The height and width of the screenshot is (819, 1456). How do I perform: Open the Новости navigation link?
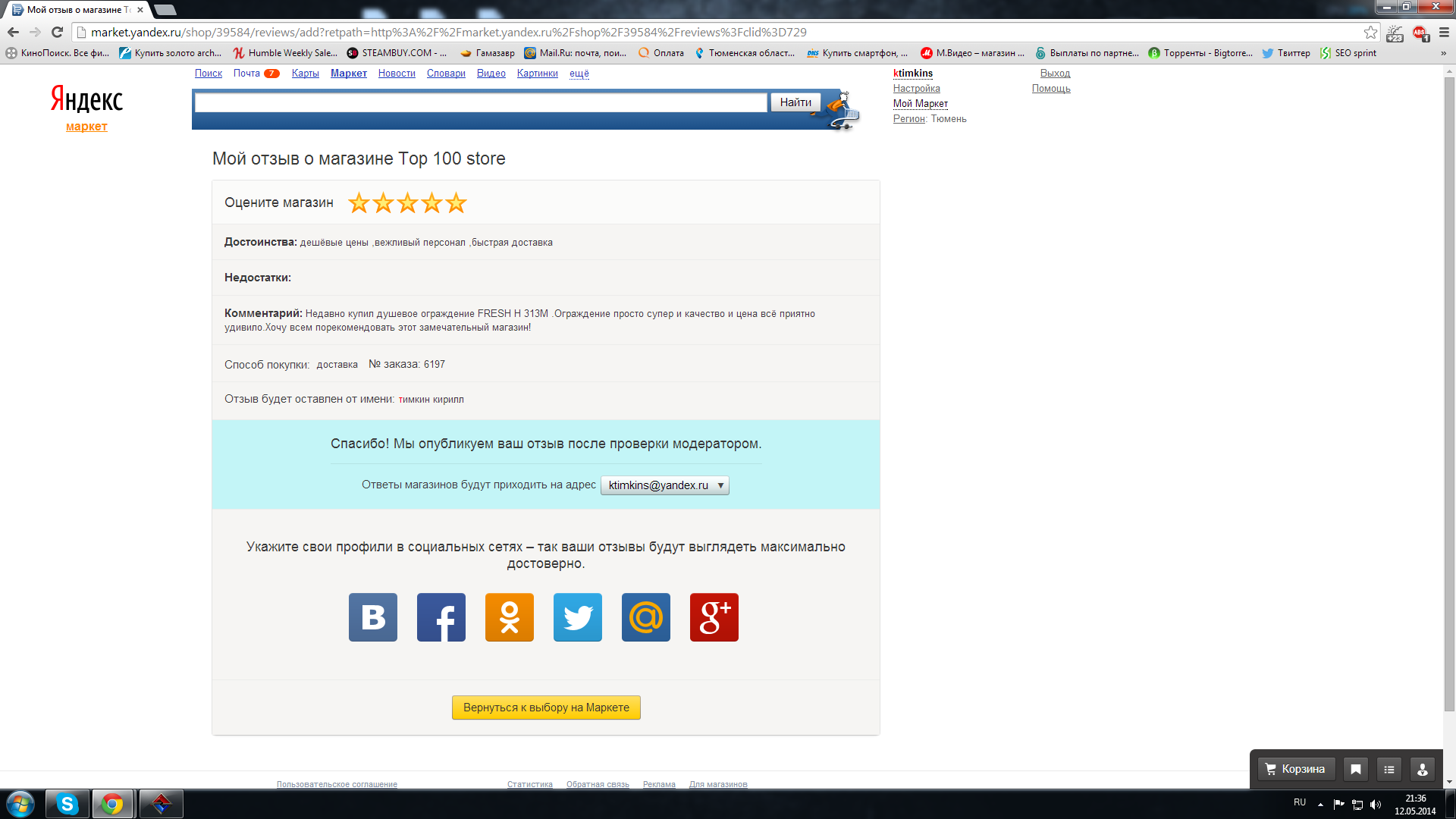pyautogui.click(x=397, y=74)
